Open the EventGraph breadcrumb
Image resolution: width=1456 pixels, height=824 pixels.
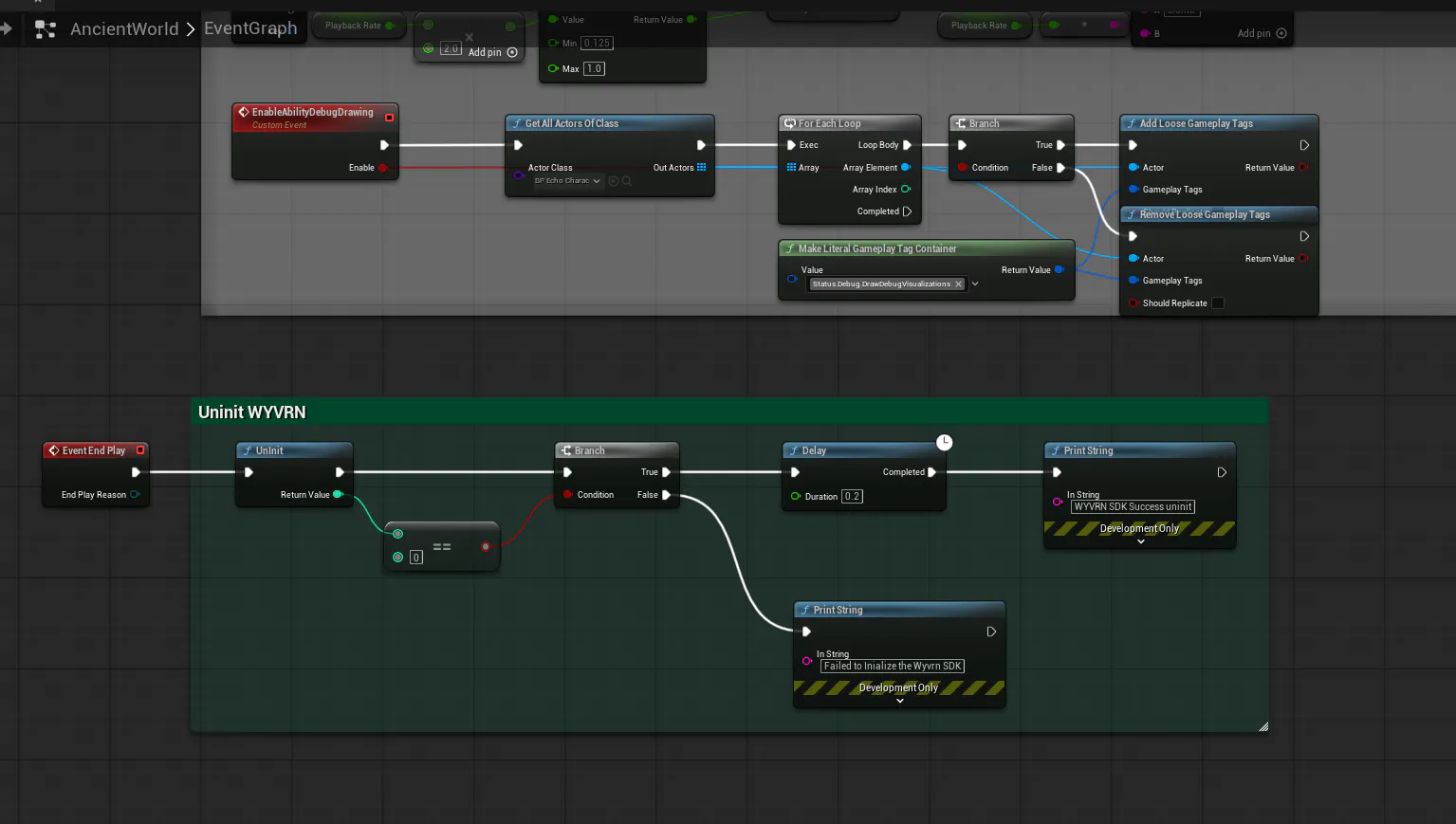[250, 28]
